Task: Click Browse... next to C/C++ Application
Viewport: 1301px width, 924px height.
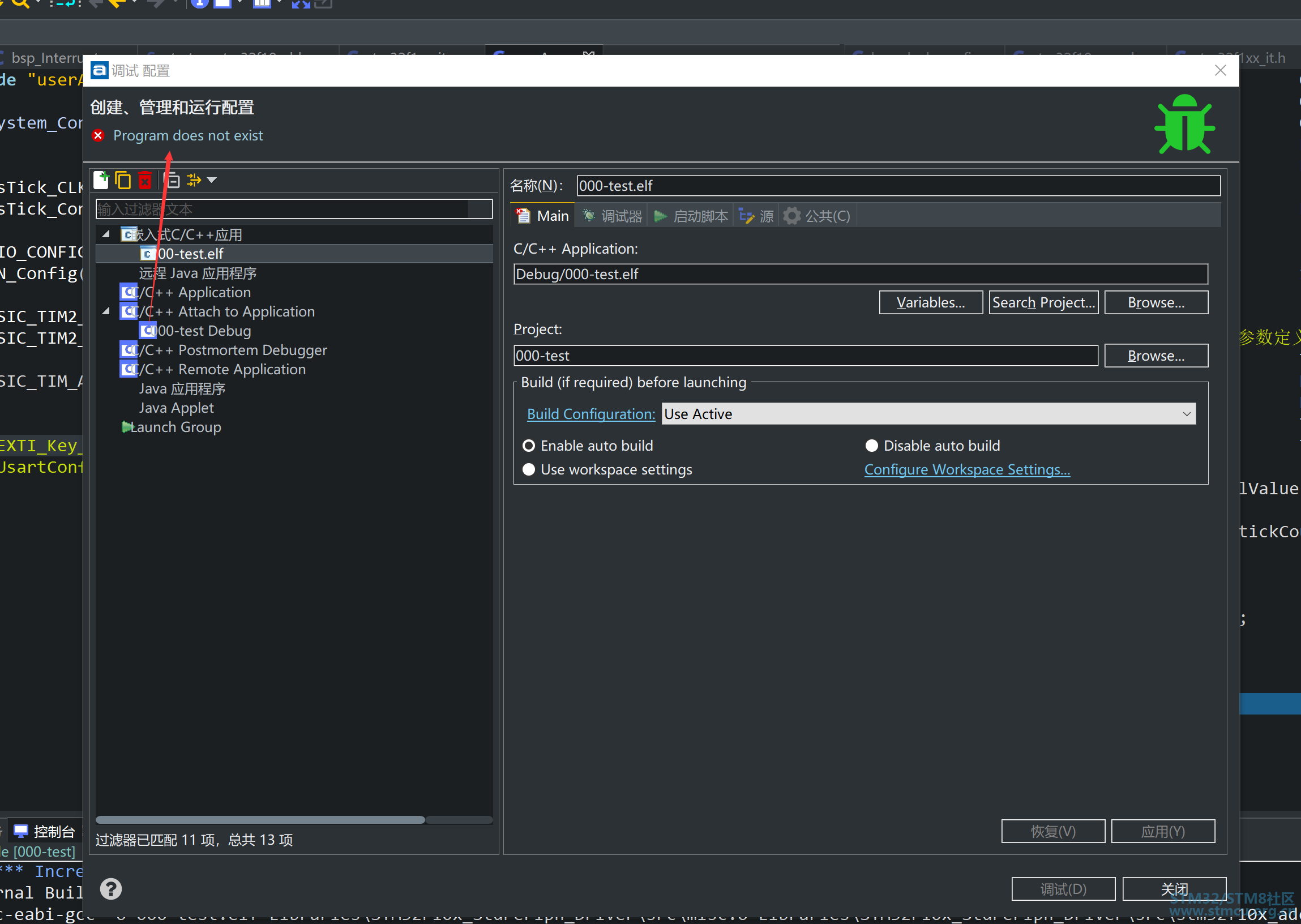Action: (x=1156, y=303)
